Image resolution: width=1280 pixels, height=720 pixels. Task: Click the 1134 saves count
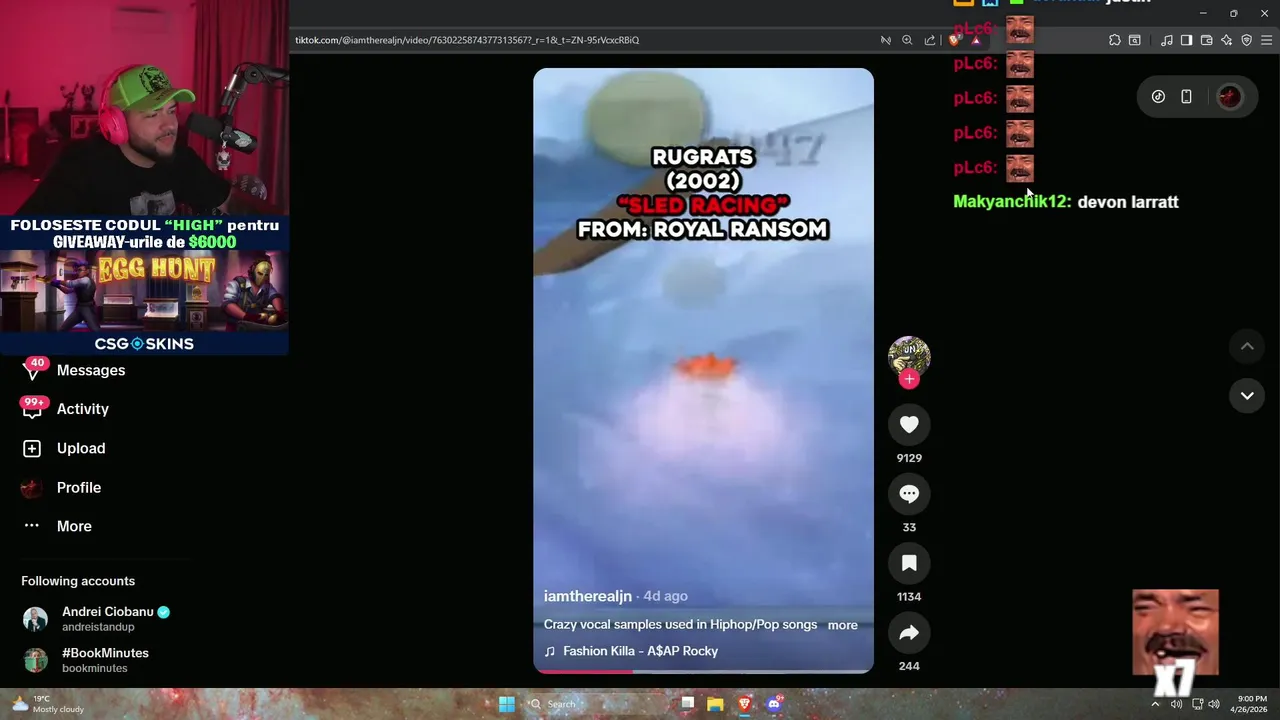909,597
